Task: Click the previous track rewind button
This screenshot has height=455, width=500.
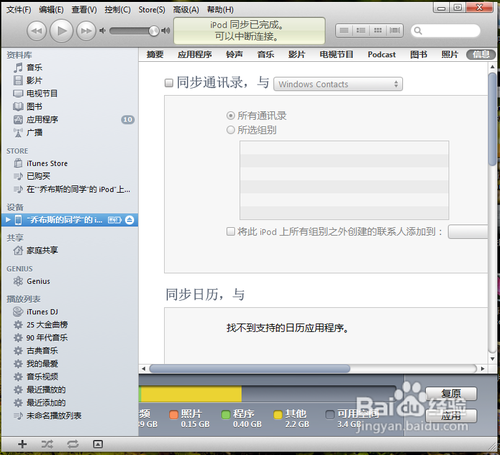Action: 36,31
